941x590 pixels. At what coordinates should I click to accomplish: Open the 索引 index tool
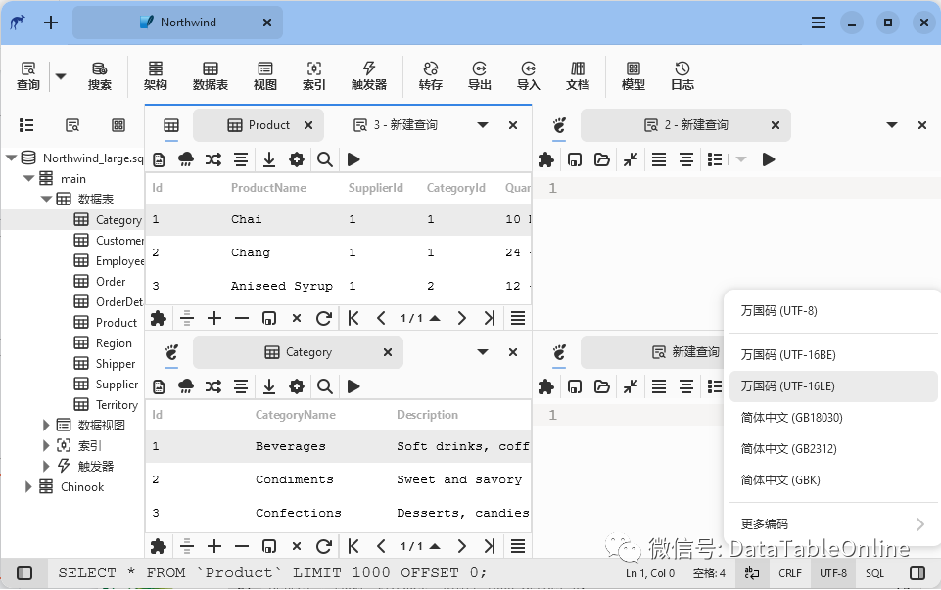tap(314, 76)
